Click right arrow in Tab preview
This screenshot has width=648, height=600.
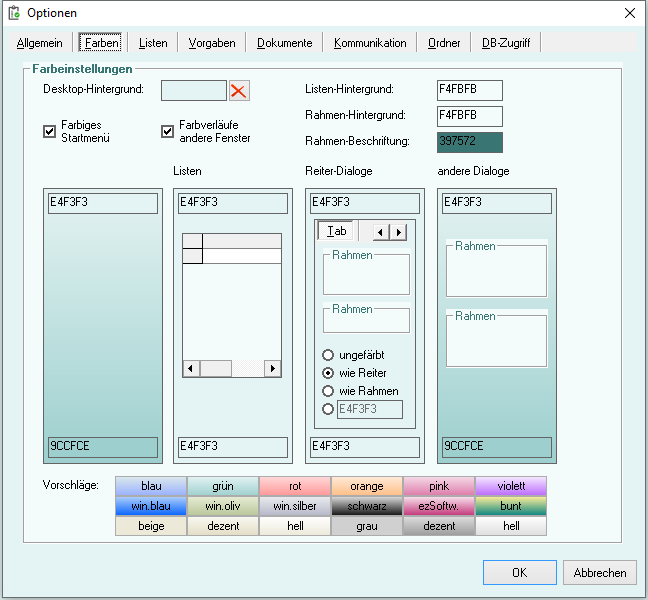398,232
